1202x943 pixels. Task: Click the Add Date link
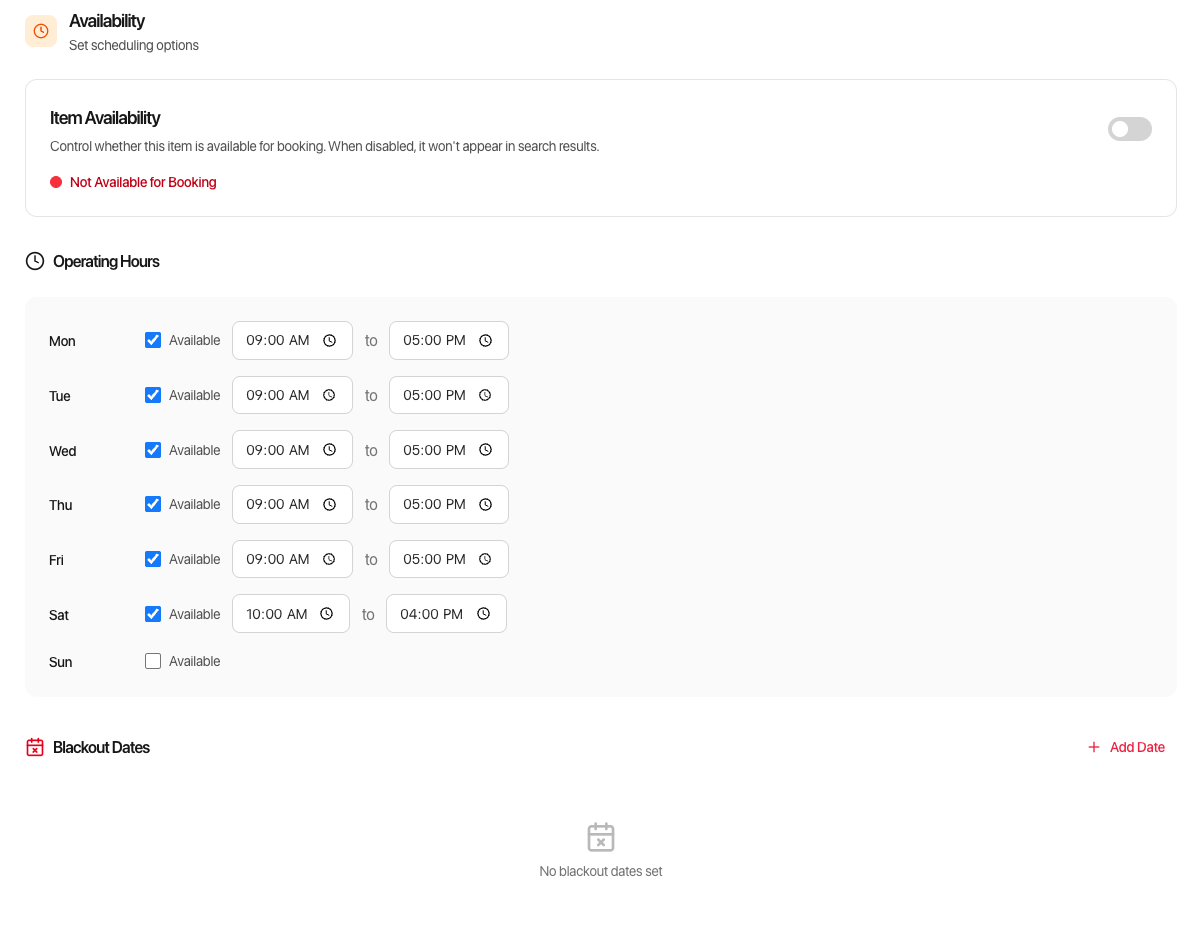click(1126, 747)
